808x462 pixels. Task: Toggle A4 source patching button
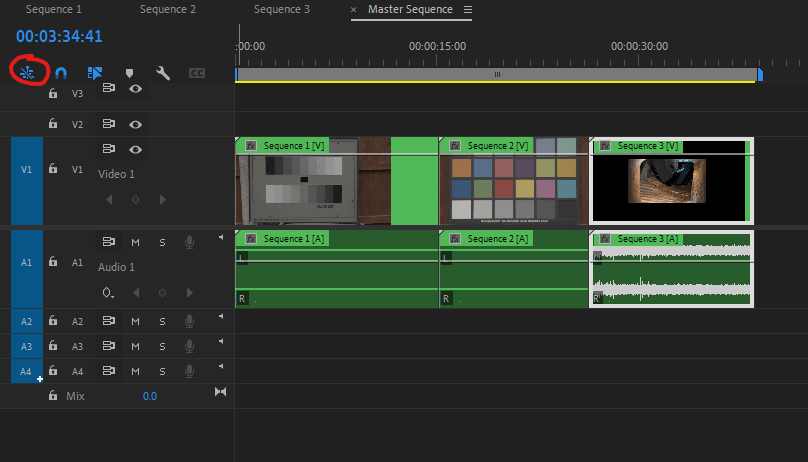[x=27, y=371]
